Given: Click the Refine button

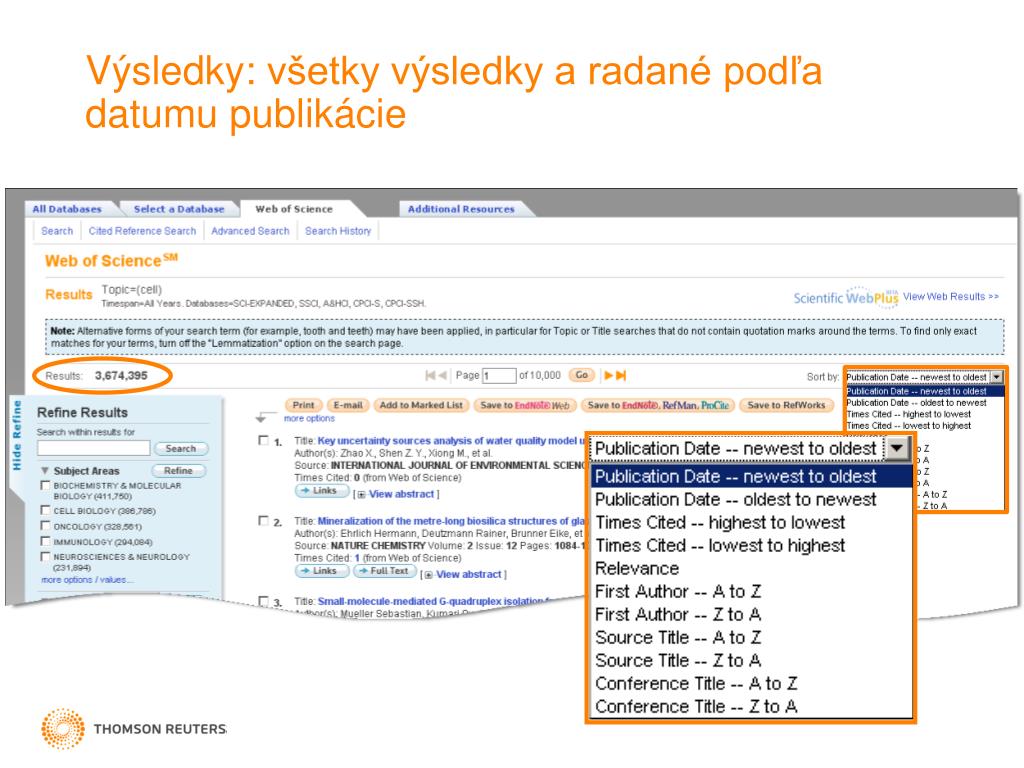Looking at the screenshot, I should pos(178,471).
